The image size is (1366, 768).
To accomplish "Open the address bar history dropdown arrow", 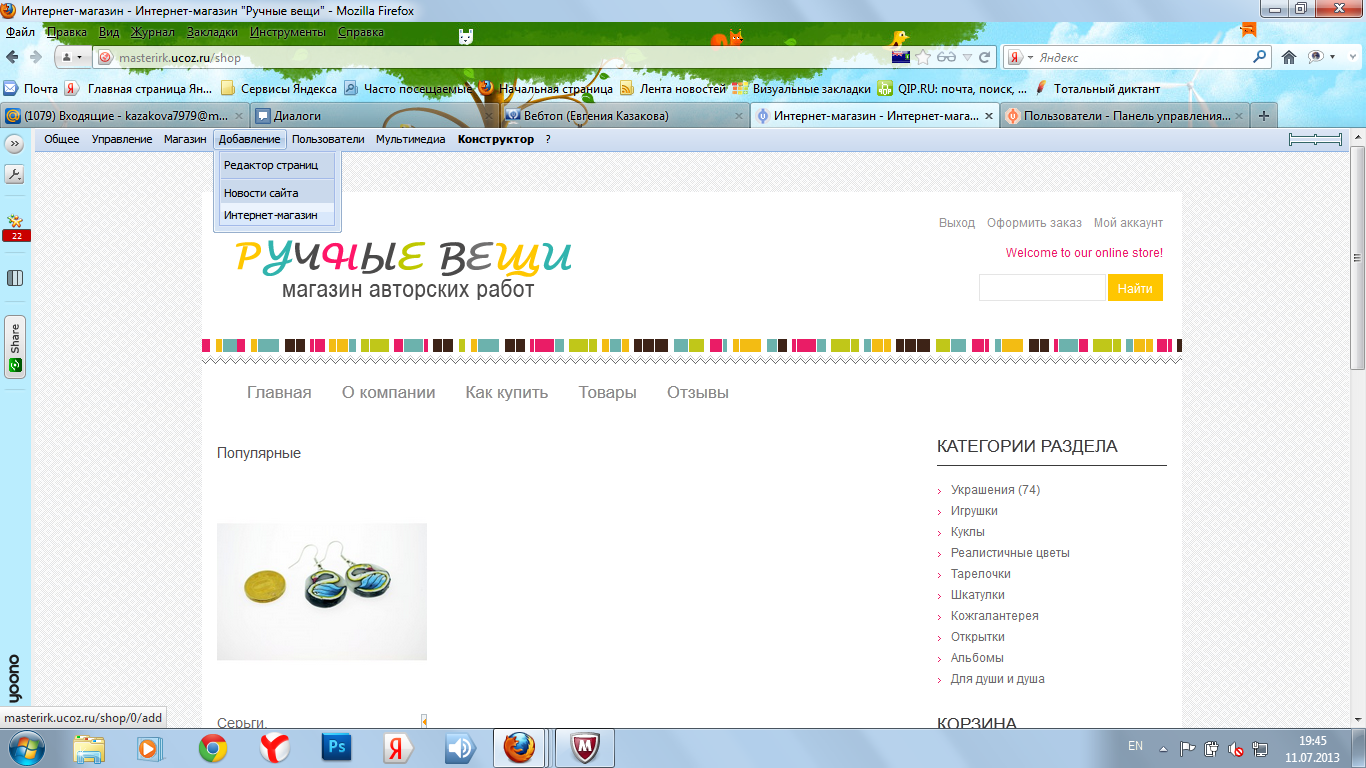I will [x=968, y=57].
